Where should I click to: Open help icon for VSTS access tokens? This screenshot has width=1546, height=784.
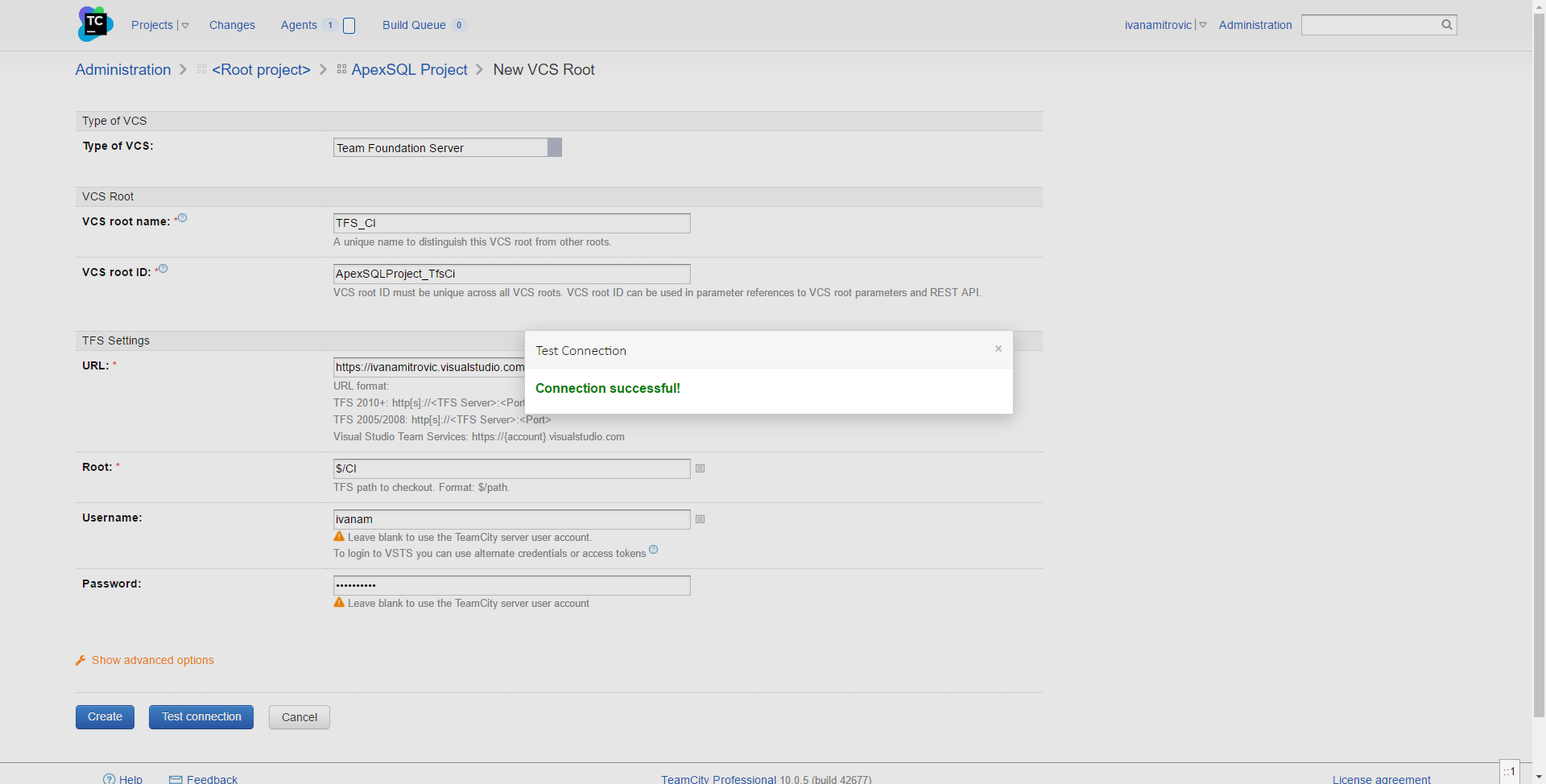[x=654, y=550]
